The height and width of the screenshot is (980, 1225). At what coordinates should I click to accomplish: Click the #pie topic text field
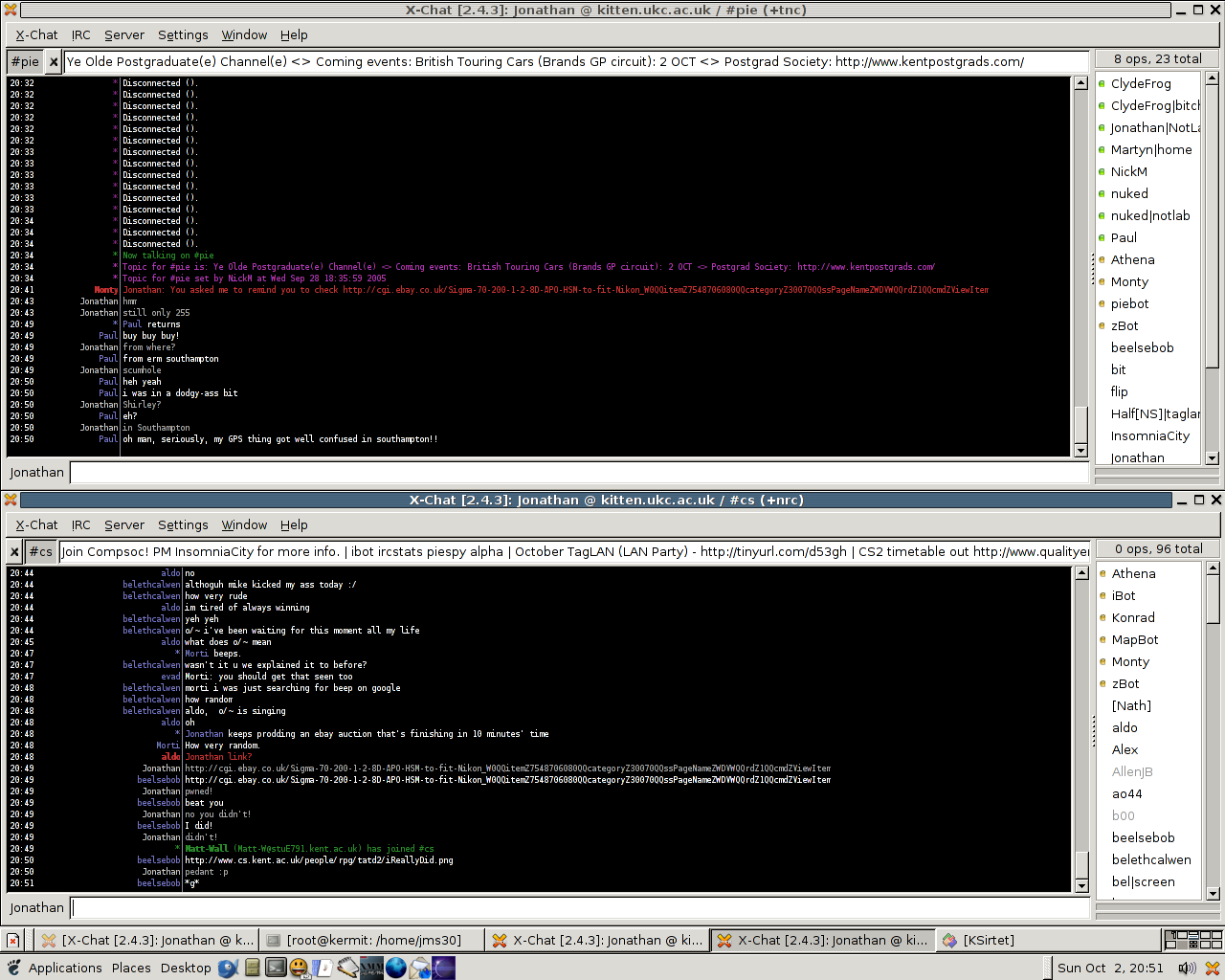click(x=576, y=61)
